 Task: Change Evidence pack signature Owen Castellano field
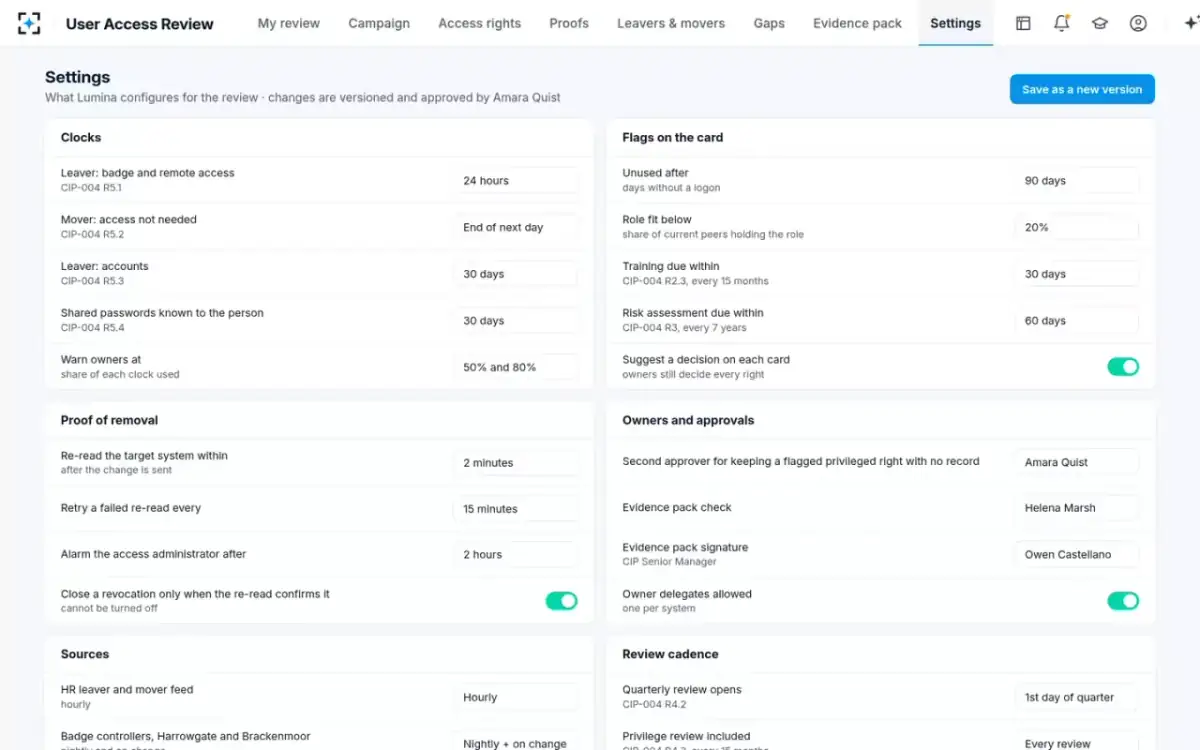pos(1077,555)
